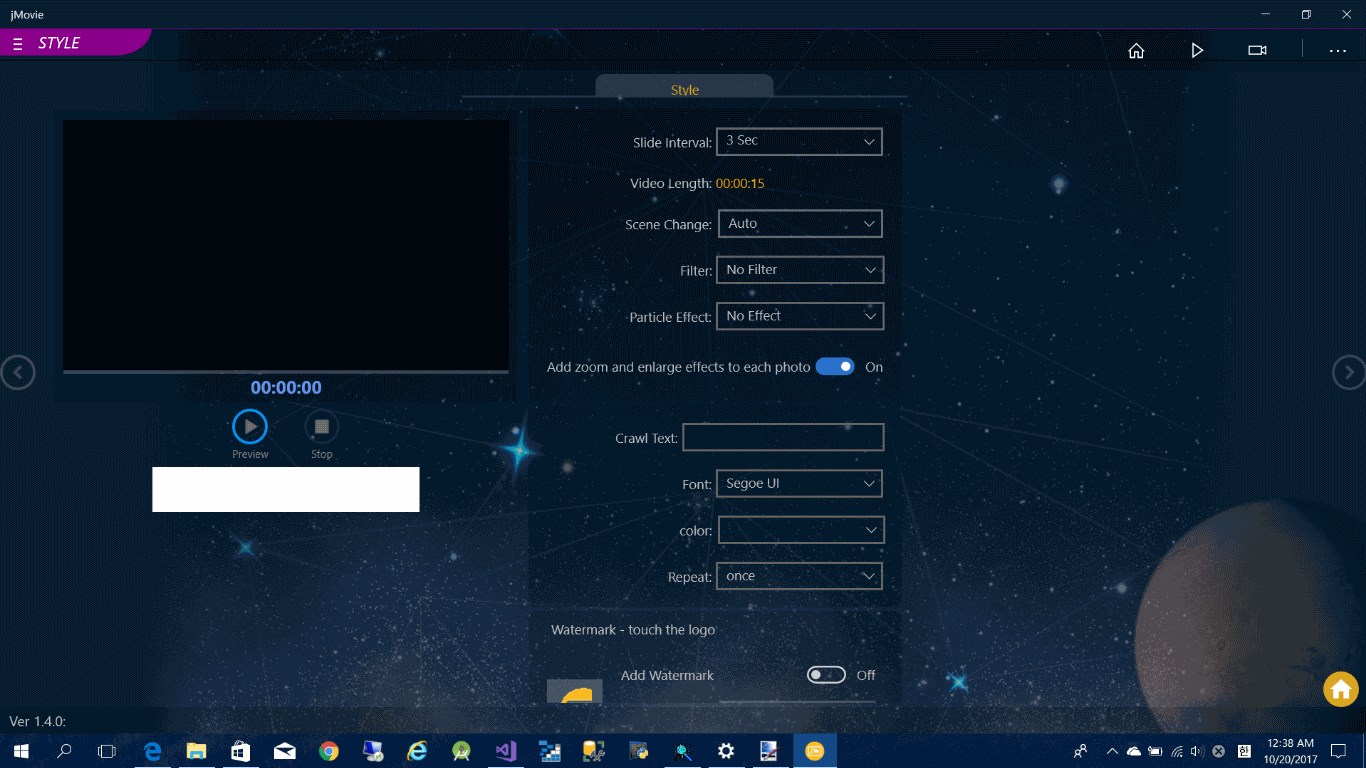Go to next page with right arrow
1366x768 pixels.
(x=1349, y=373)
